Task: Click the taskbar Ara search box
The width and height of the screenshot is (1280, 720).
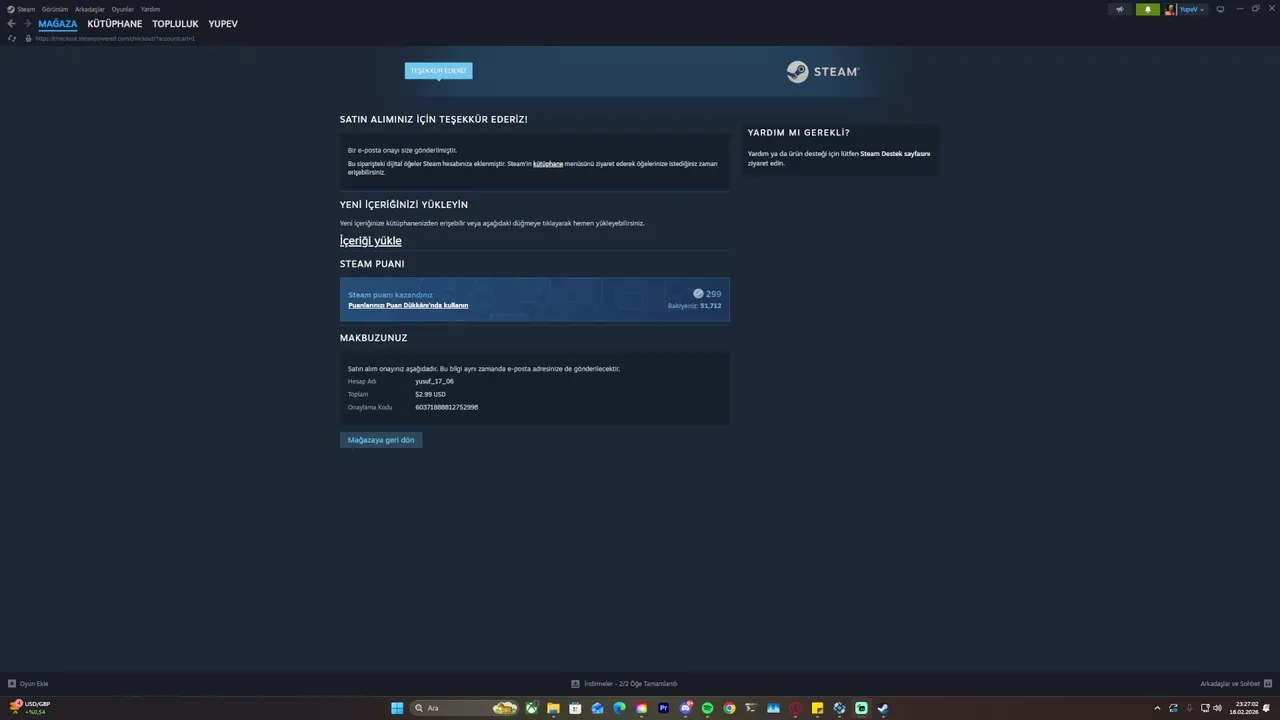Action: 464,708
